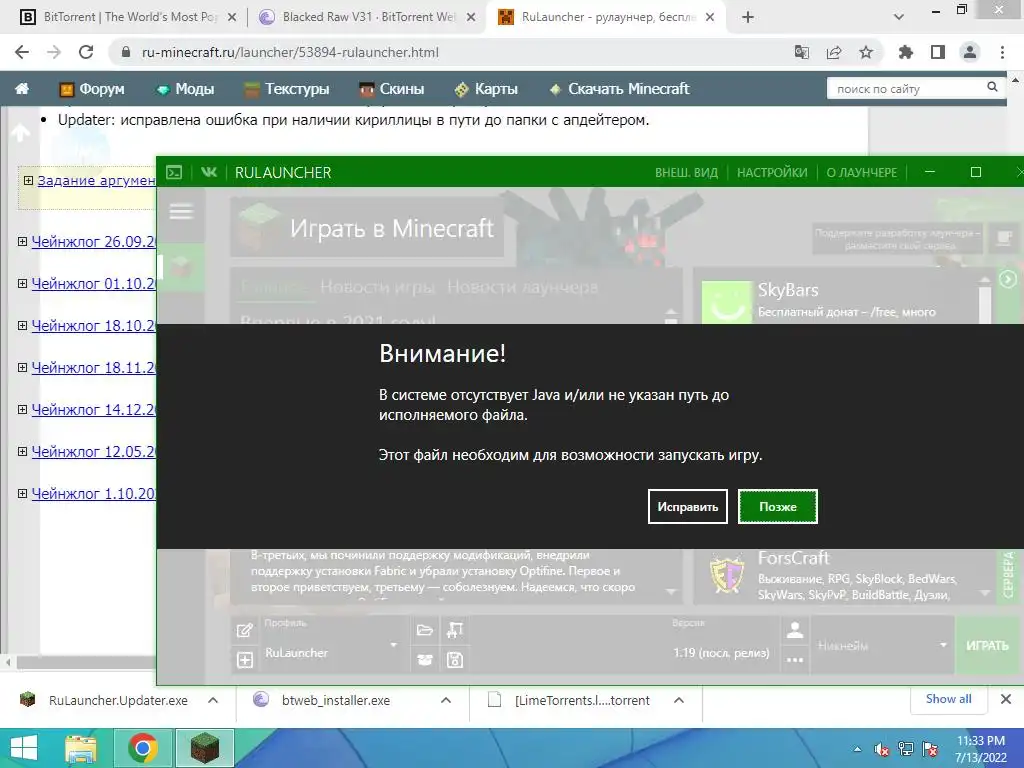This screenshot has height=768, width=1024.
Task: Expand the Задание аргументов spoiler
Action: [x=28, y=180]
